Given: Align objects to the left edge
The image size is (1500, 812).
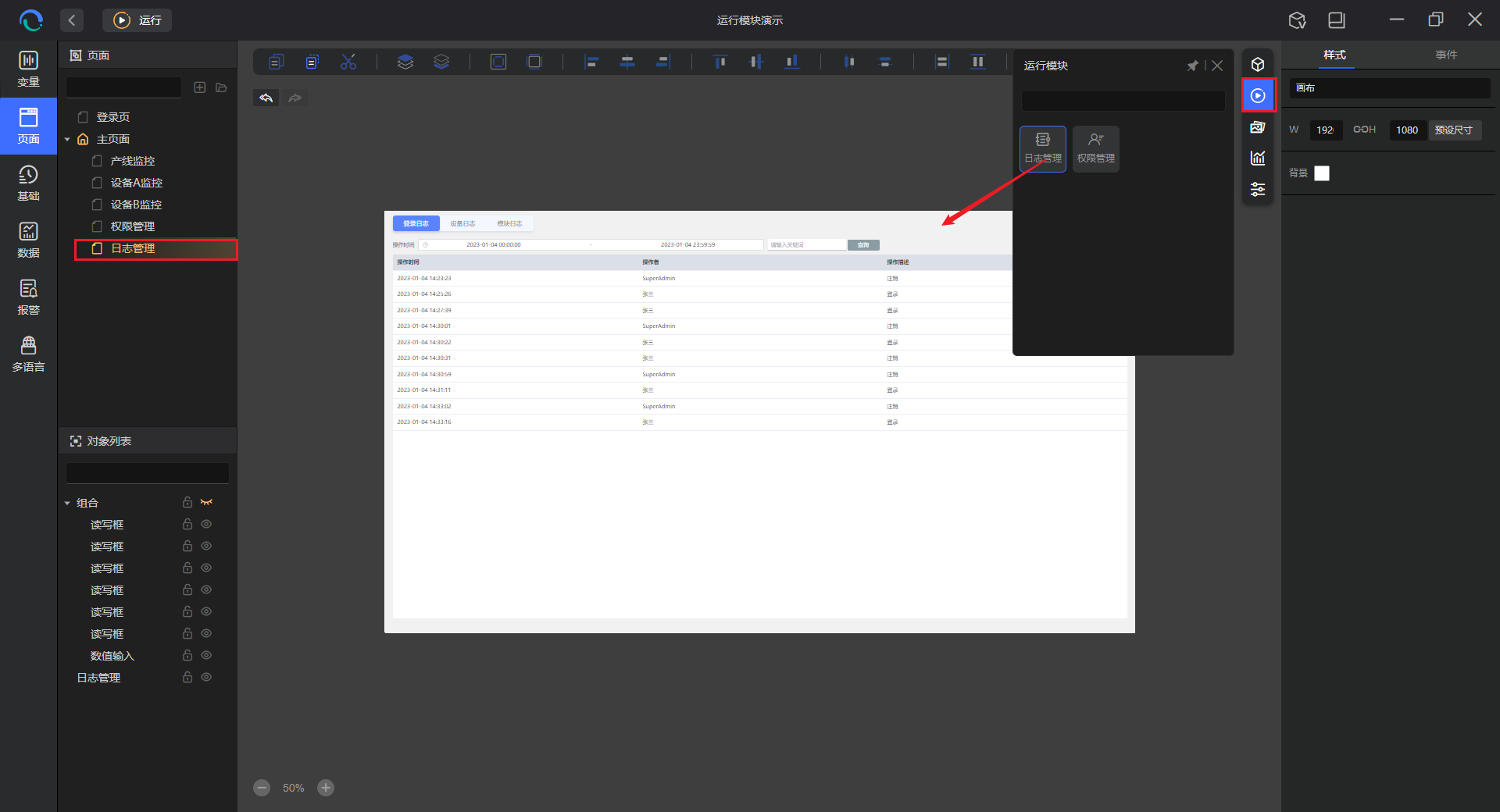Looking at the screenshot, I should tap(591, 62).
